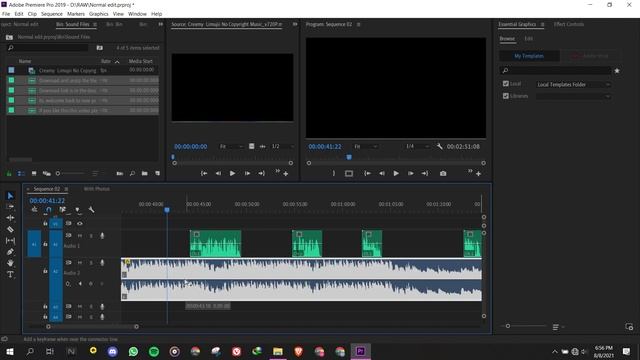The image size is (640, 360).
Task: Select the Hand tool
Action: 10,263
